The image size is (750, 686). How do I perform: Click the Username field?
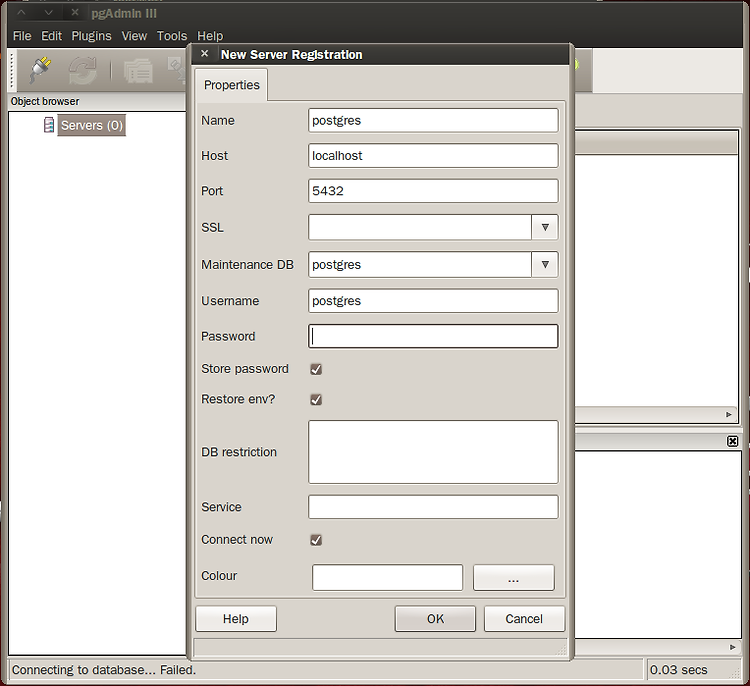tap(433, 301)
